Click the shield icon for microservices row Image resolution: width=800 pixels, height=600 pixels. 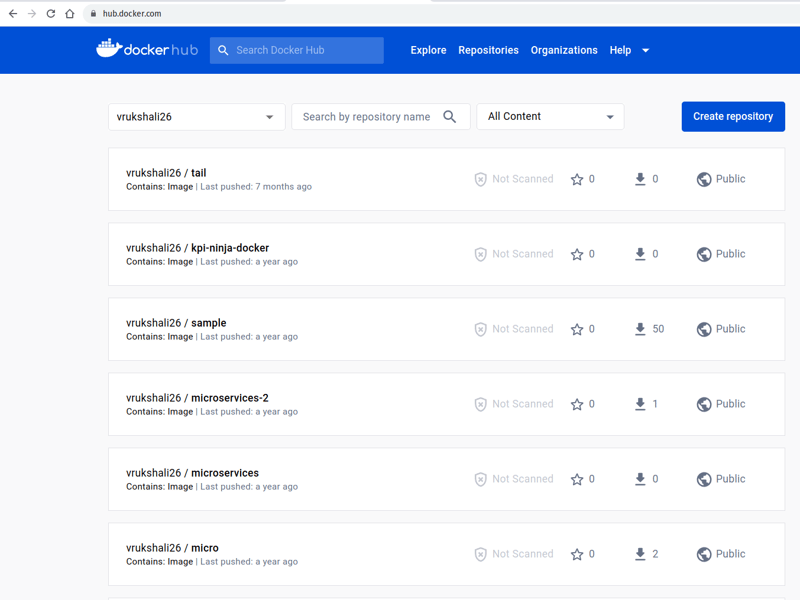[480, 479]
